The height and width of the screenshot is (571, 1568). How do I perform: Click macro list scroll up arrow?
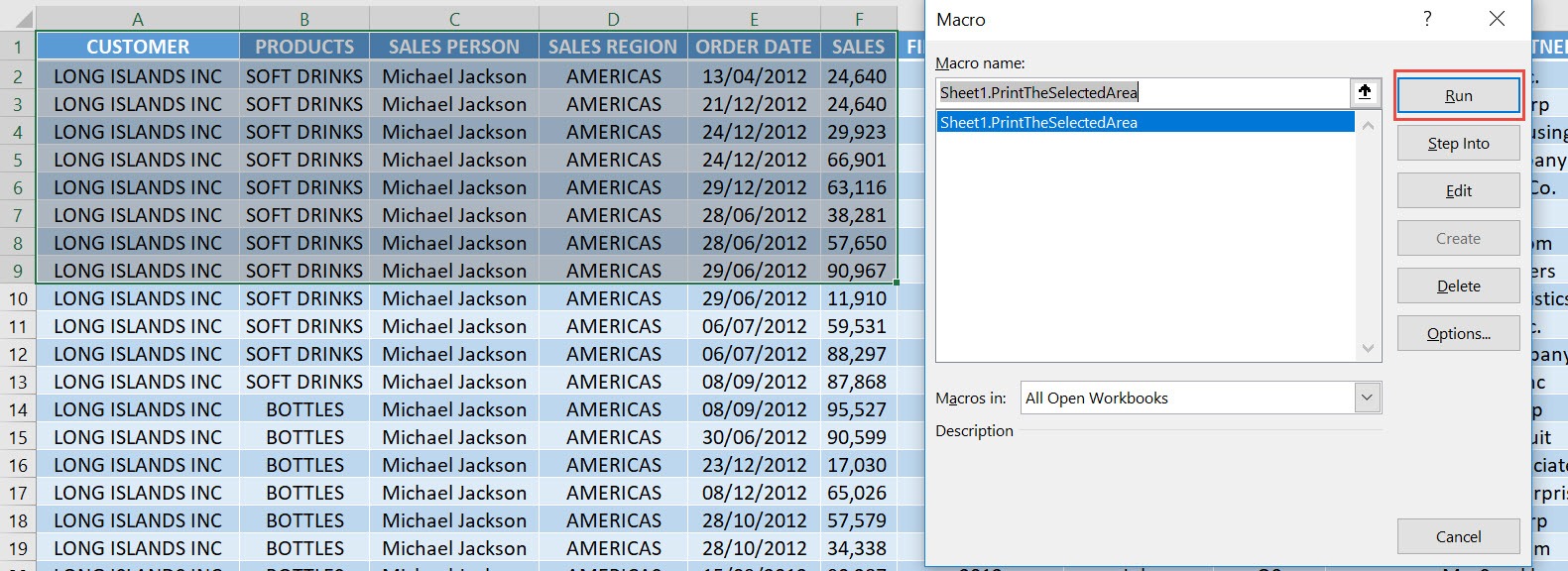1368,125
